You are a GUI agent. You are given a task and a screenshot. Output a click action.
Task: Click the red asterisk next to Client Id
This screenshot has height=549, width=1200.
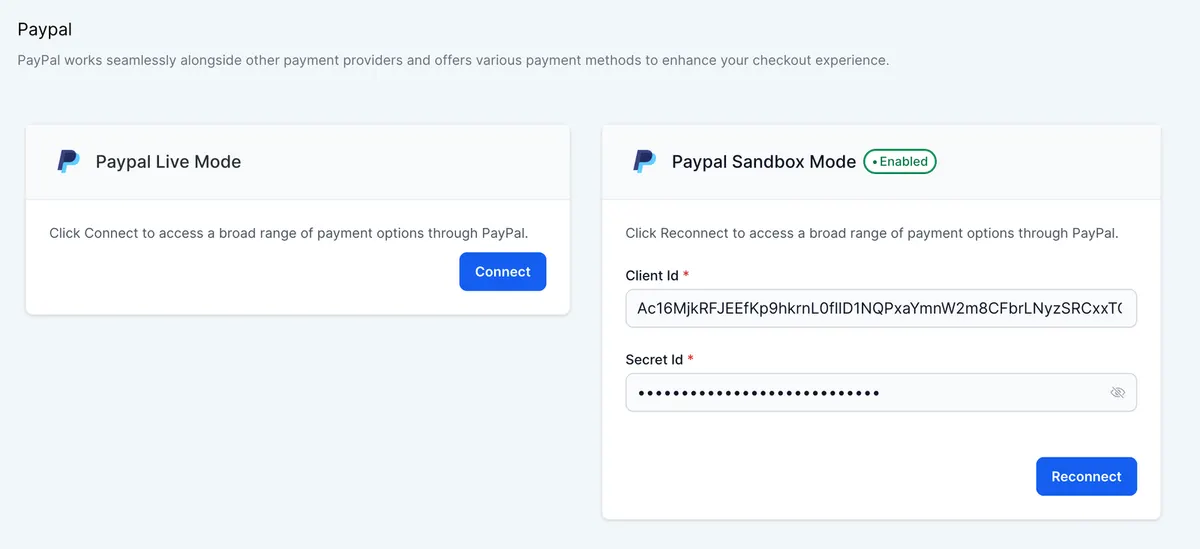(687, 274)
